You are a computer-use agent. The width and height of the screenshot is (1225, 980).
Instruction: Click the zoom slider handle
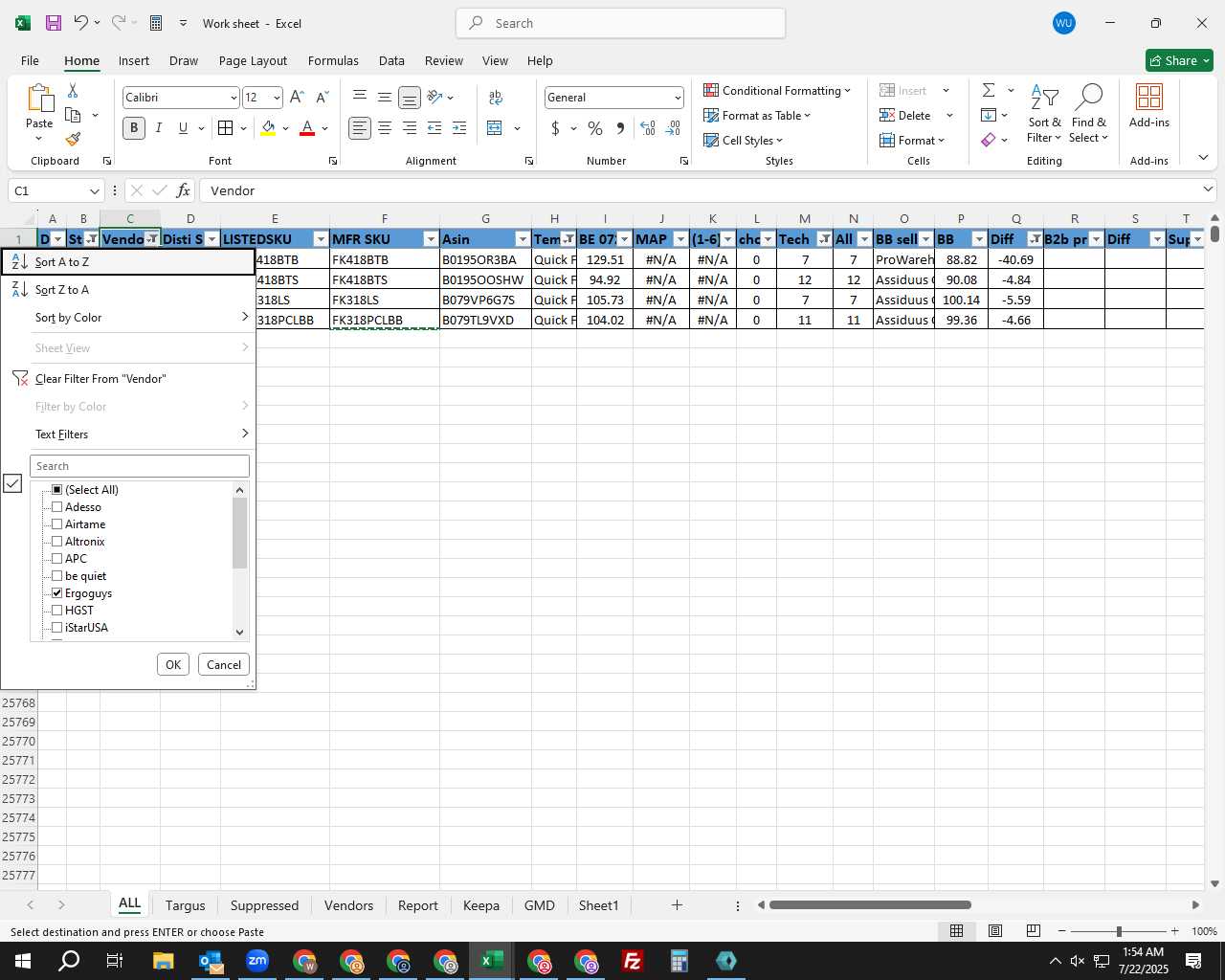click(x=1118, y=931)
